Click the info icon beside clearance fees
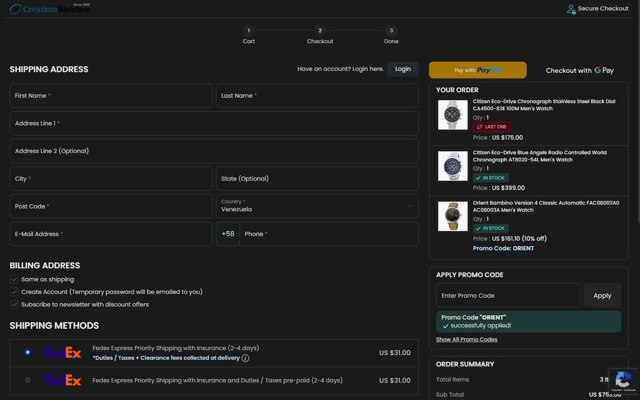This screenshot has width=640, height=400. tap(245, 358)
